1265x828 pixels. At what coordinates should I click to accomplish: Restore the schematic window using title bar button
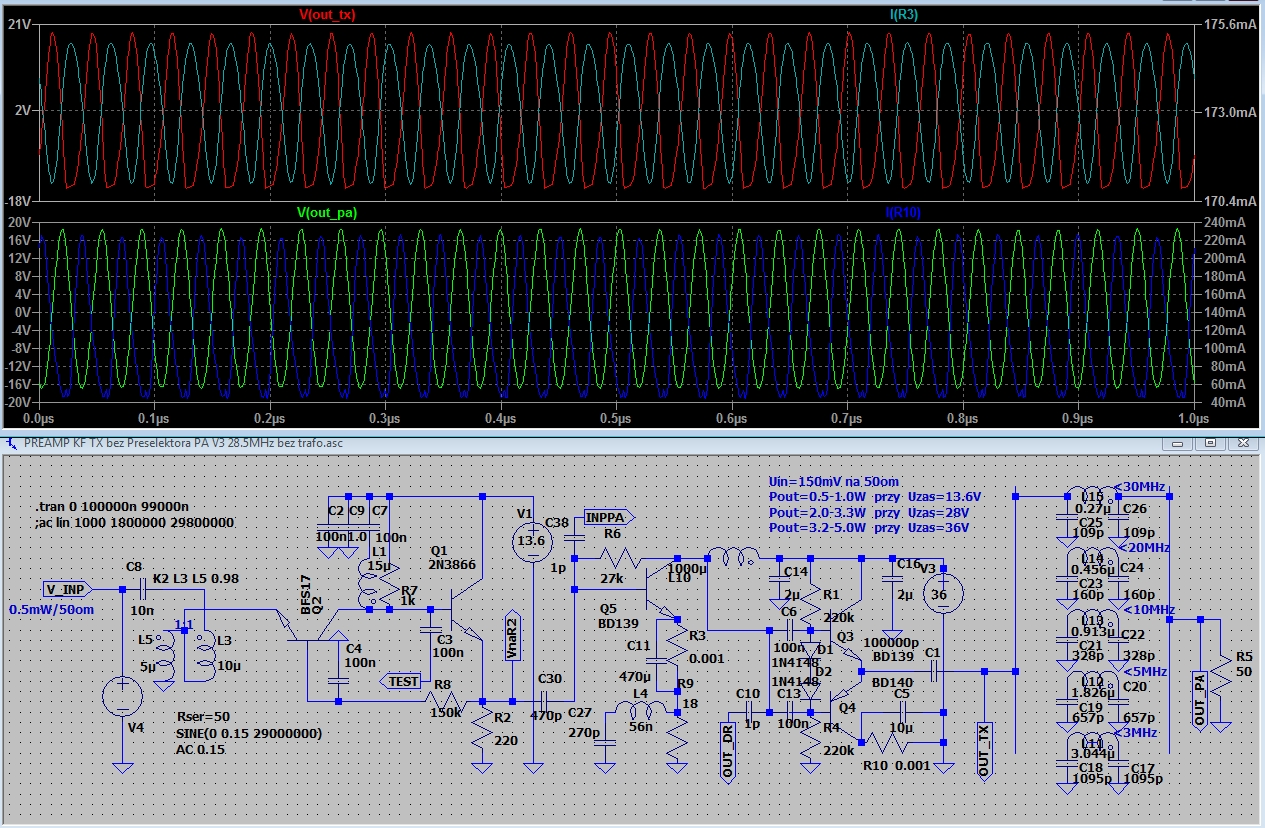tap(1209, 442)
